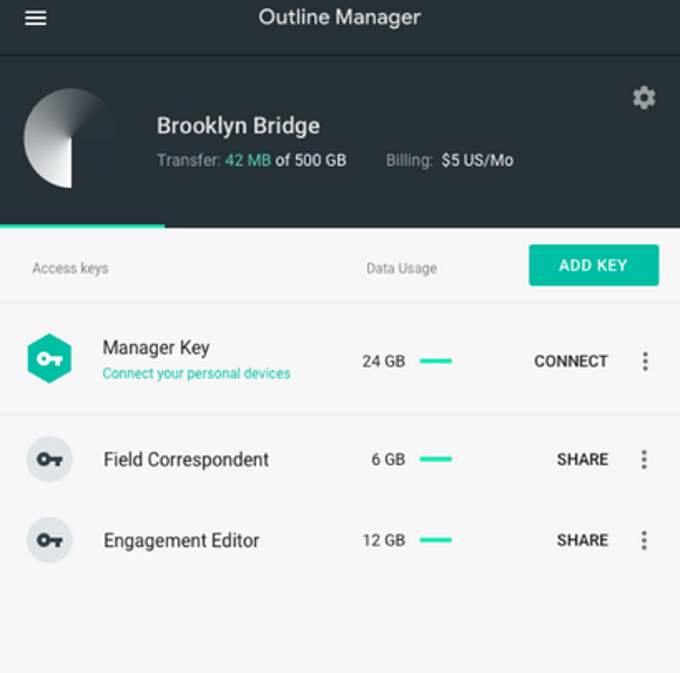Click the Brooklyn Bridge server name
The width and height of the screenshot is (680, 673).
pyautogui.click(x=238, y=126)
